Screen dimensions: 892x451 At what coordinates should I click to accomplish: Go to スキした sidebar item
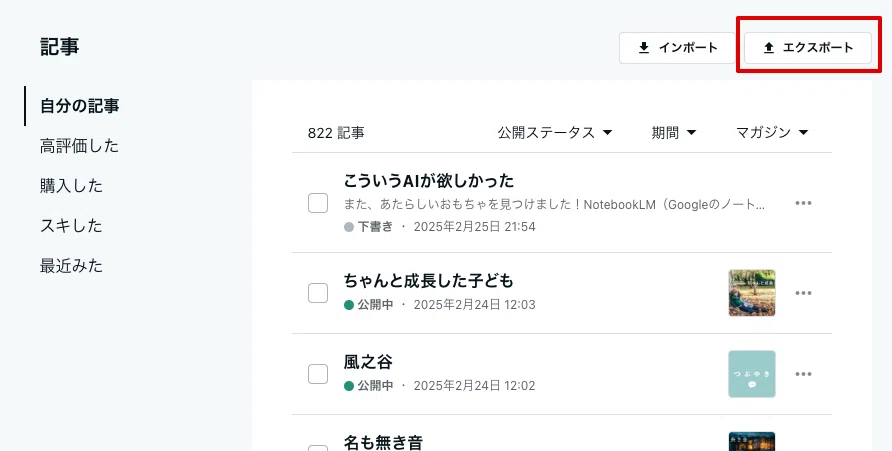(x=71, y=226)
